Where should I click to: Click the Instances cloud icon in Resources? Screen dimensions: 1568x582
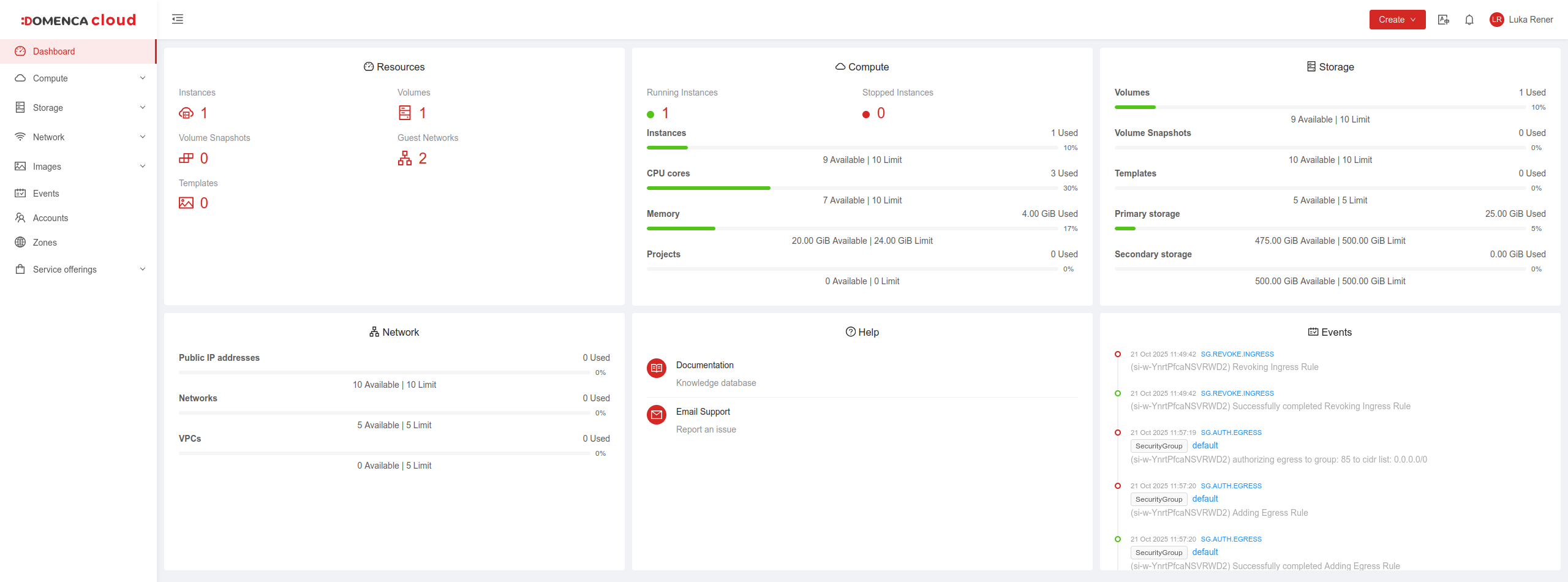tap(186, 113)
